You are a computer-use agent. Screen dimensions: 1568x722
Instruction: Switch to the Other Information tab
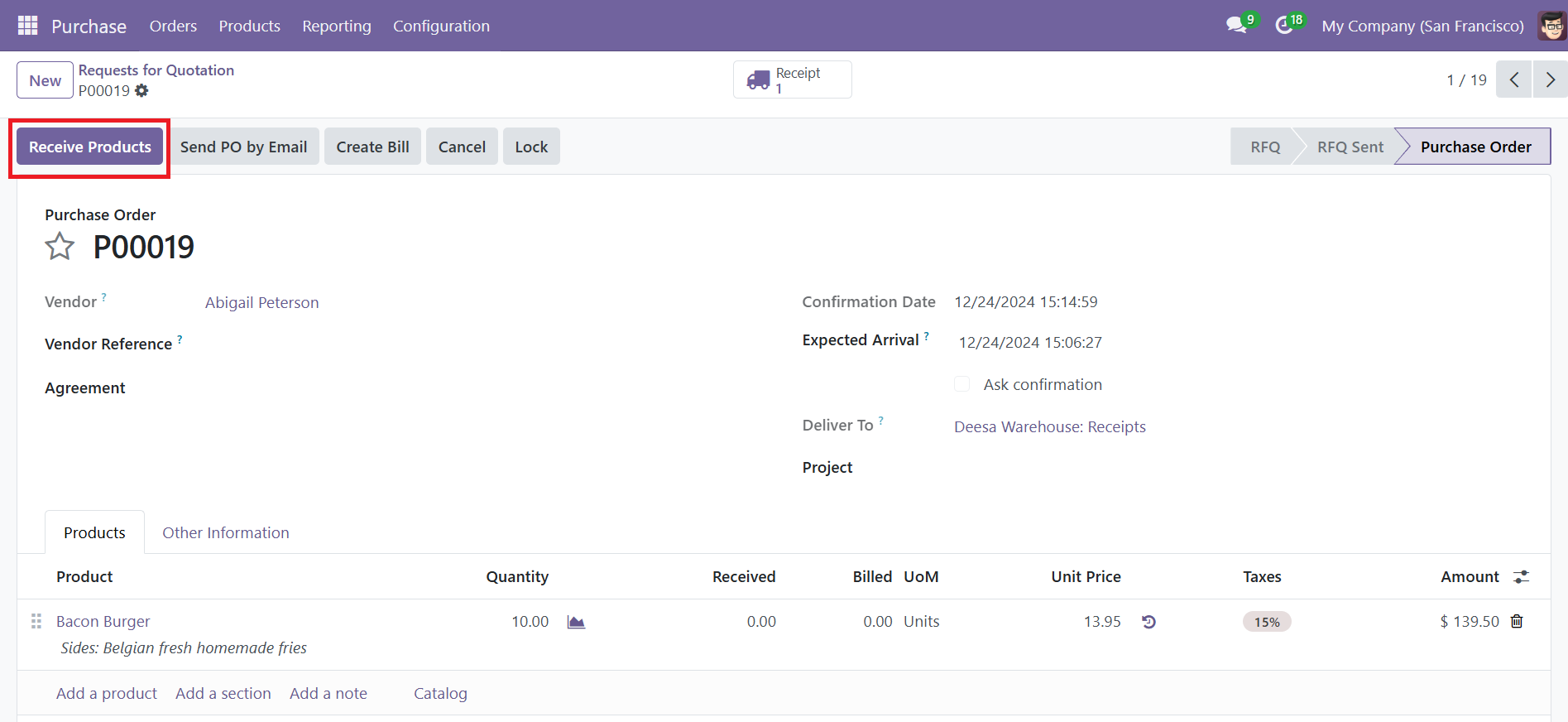tap(226, 532)
